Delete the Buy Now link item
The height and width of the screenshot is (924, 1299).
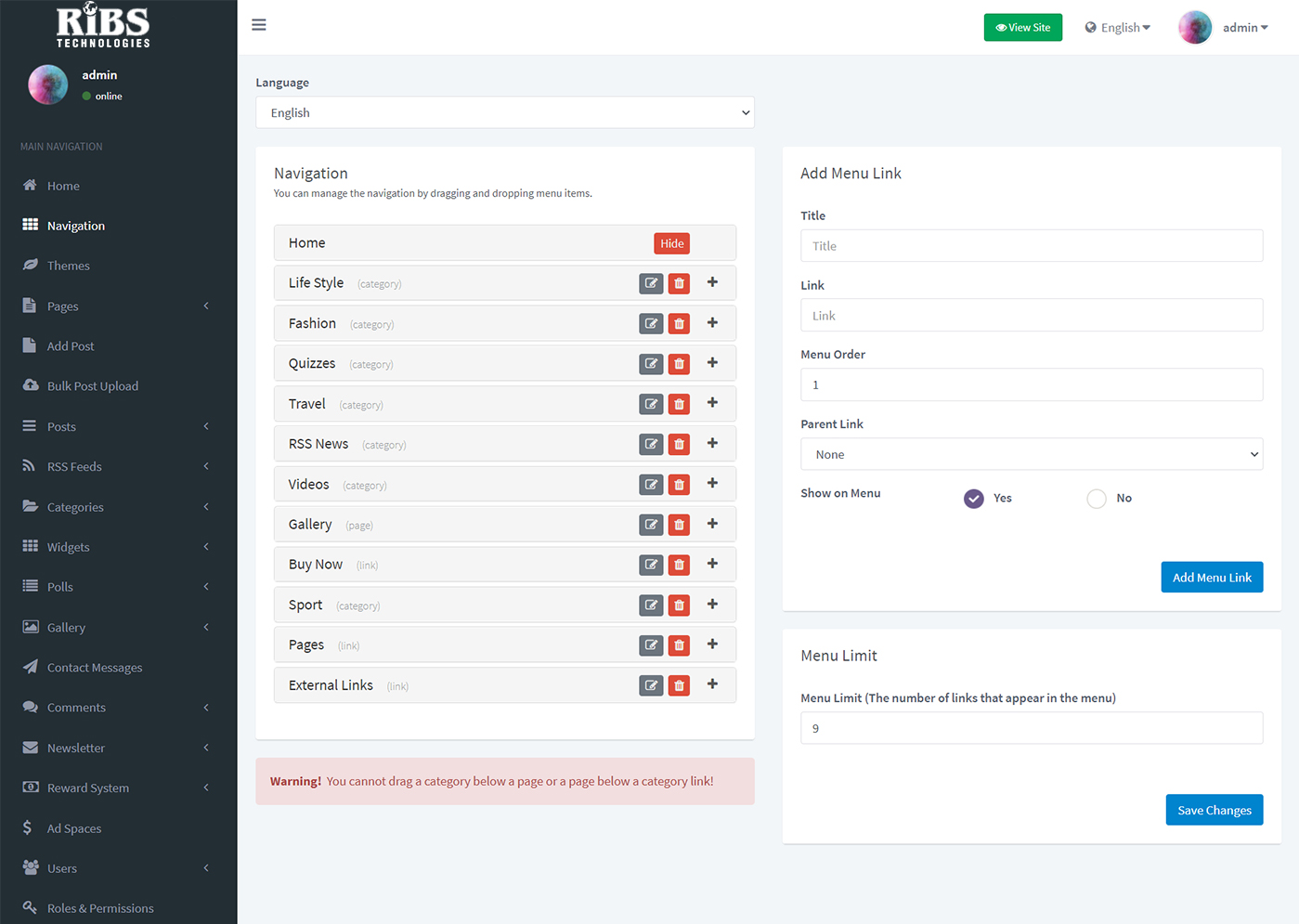(679, 565)
